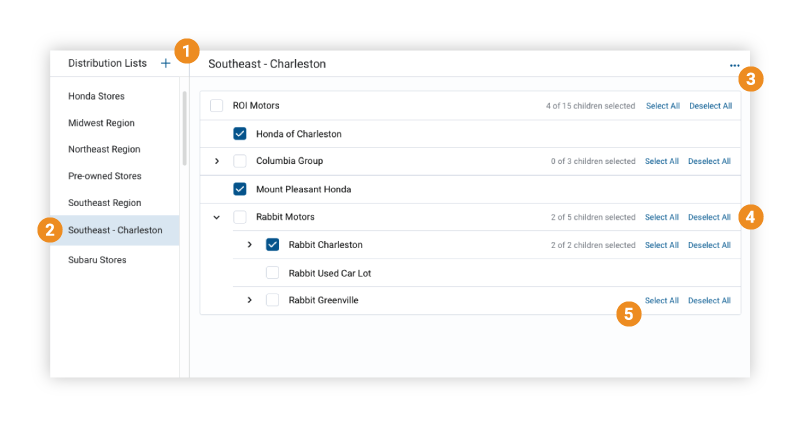Expand the Rabbit Charleston row

249,245
